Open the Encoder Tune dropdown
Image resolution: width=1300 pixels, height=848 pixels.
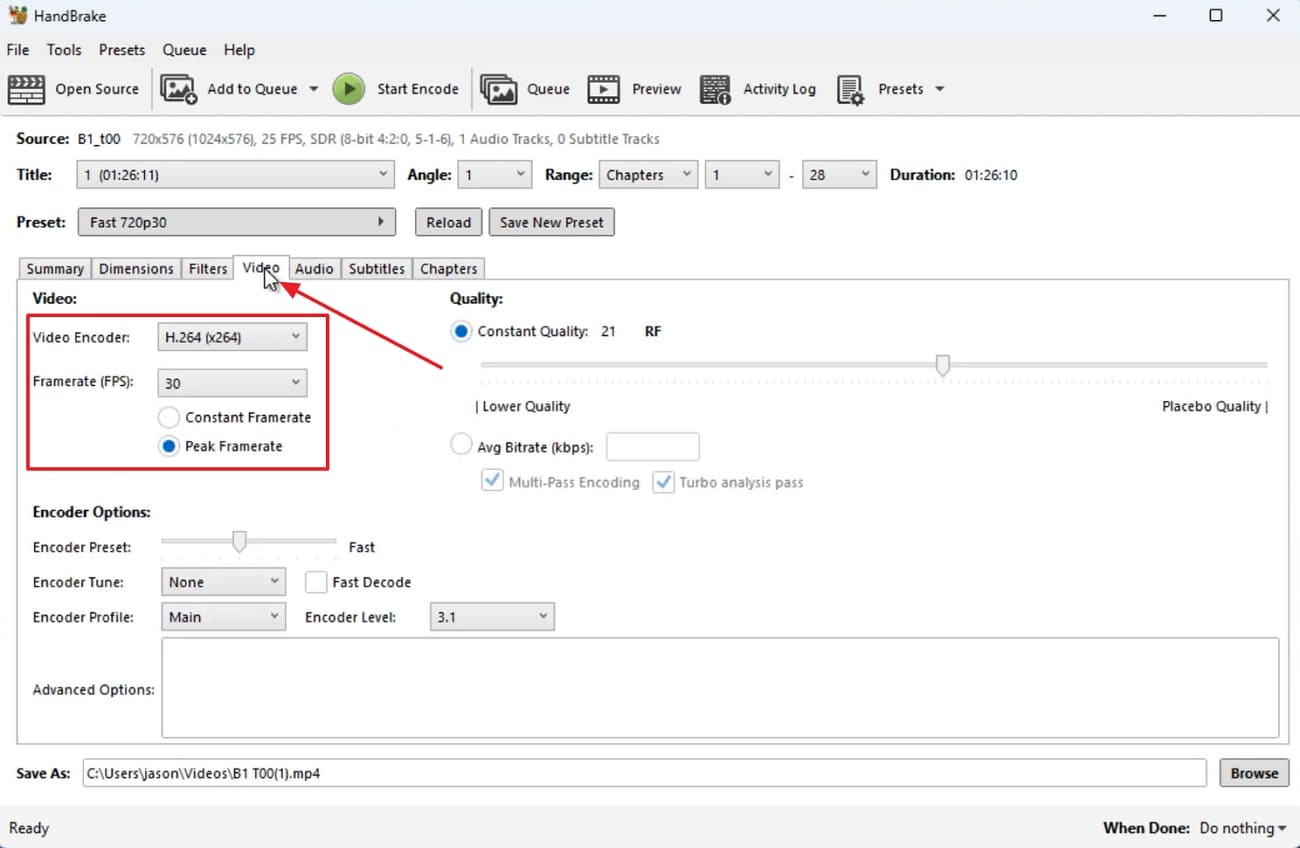(223, 581)
